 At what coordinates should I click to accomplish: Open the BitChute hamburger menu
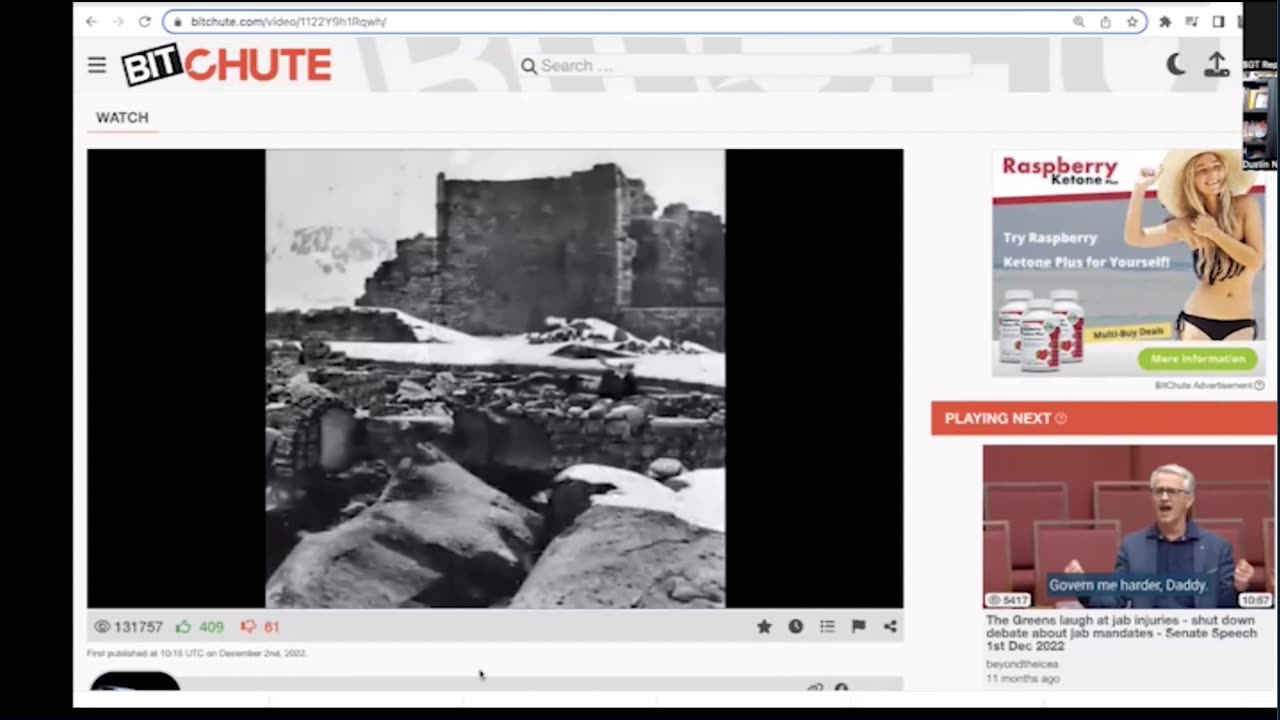pos(97,65)
